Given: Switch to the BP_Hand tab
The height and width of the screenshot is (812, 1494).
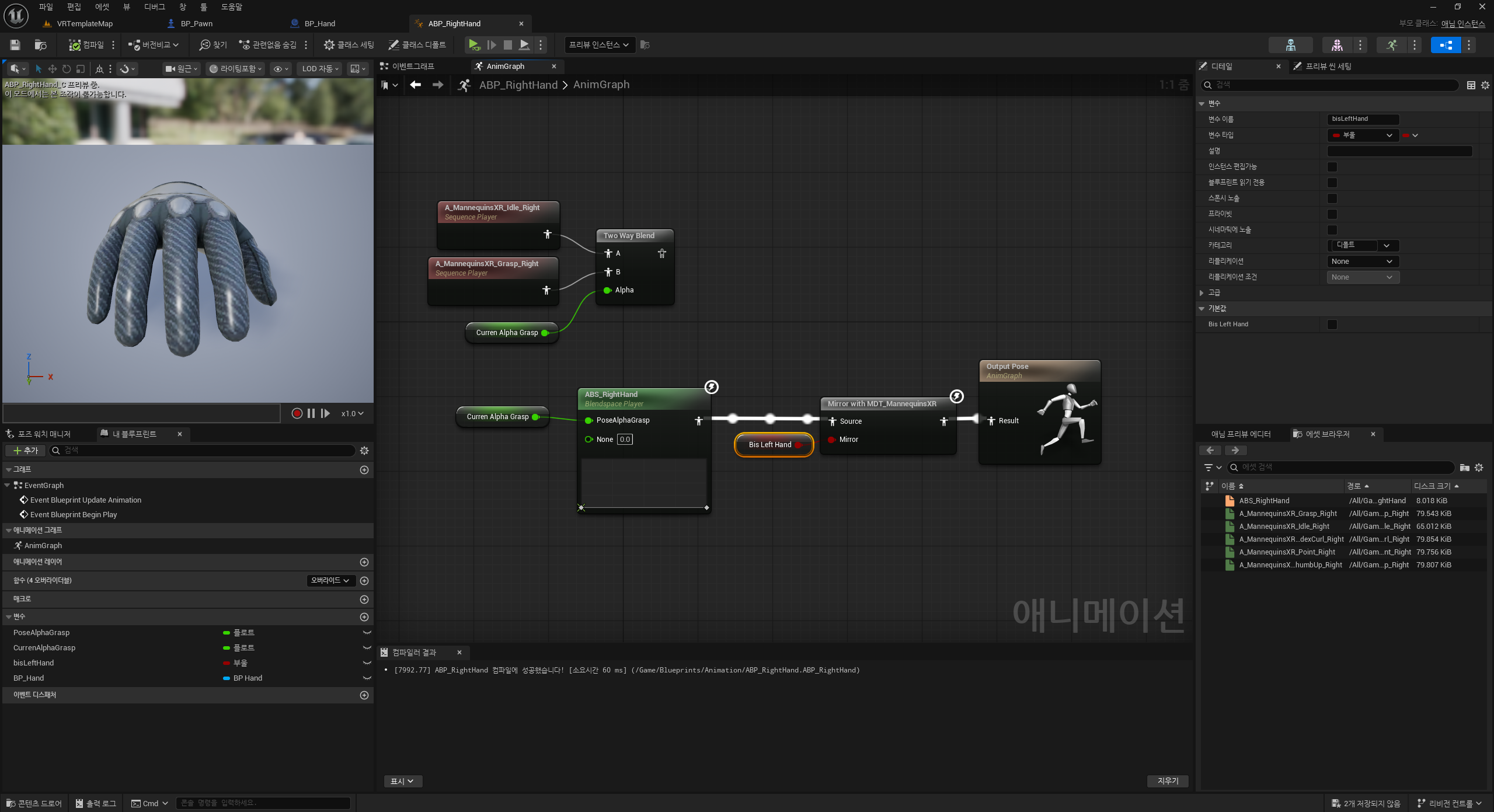Looking at the screenshot, I should point(319,24).
